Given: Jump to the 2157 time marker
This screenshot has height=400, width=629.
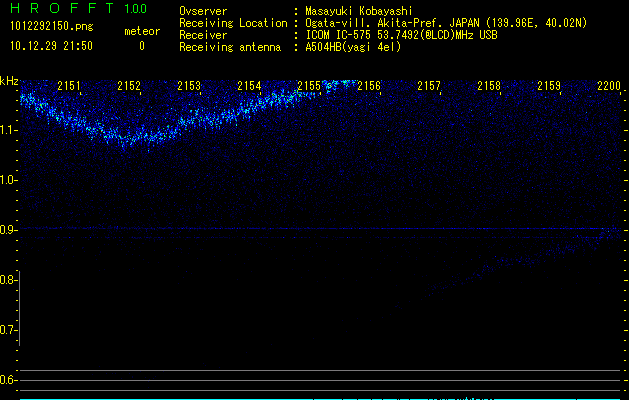Looking at the screenshot, I should click(x=429, y=87).
